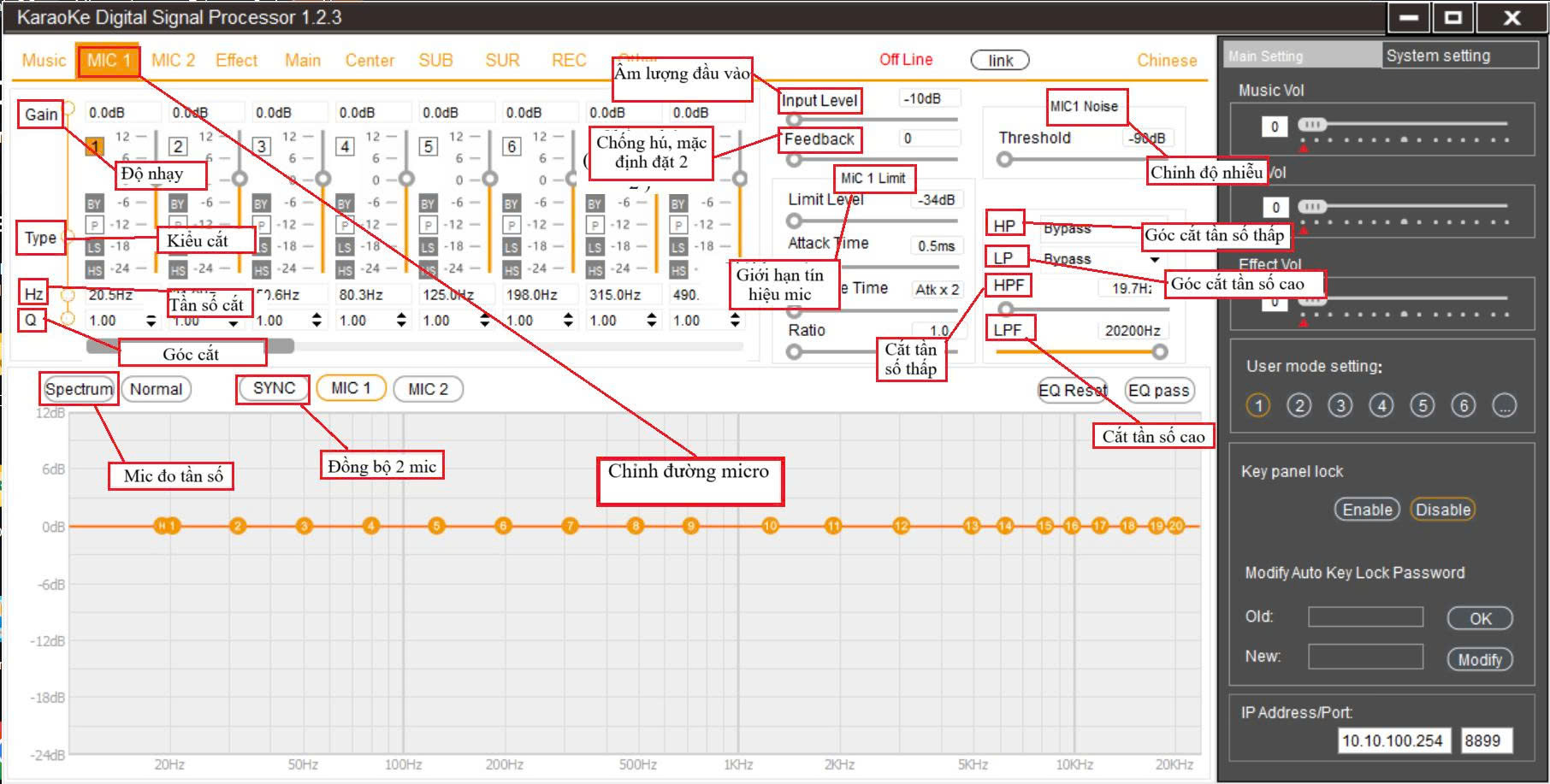Open the Music tab
The height and width of the screenshot is (784, 1550).
point(44,61)
